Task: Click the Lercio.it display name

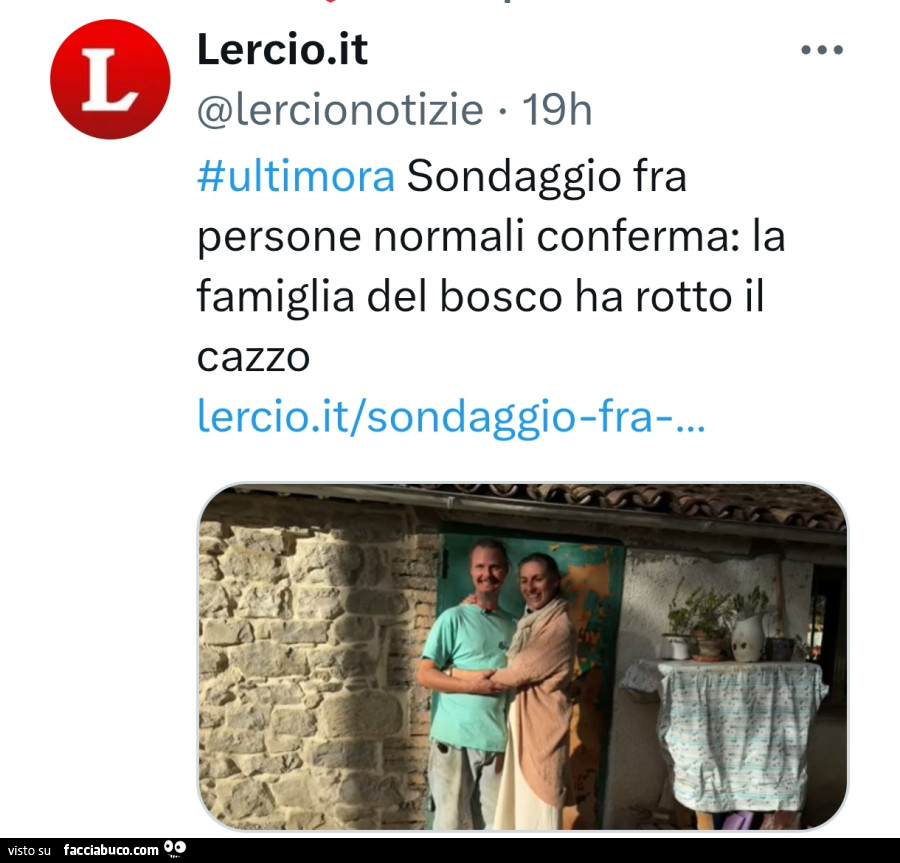Action: tap(282, 49)
